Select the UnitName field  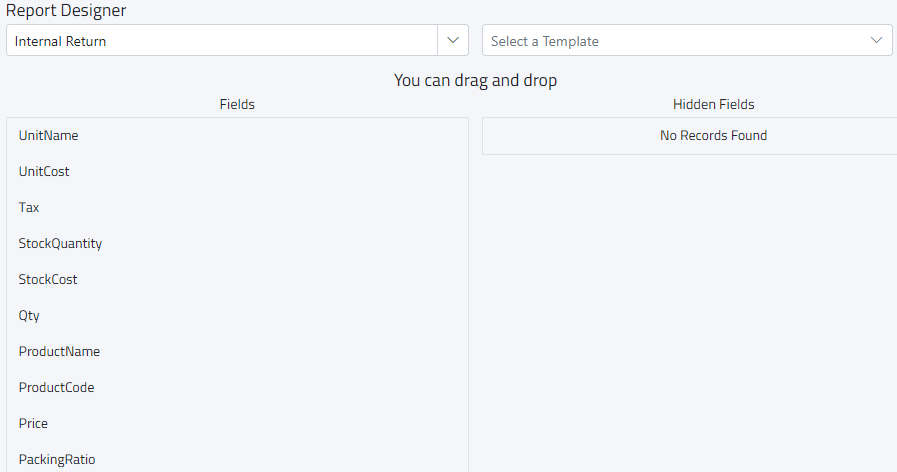click(x=48, y=136)
